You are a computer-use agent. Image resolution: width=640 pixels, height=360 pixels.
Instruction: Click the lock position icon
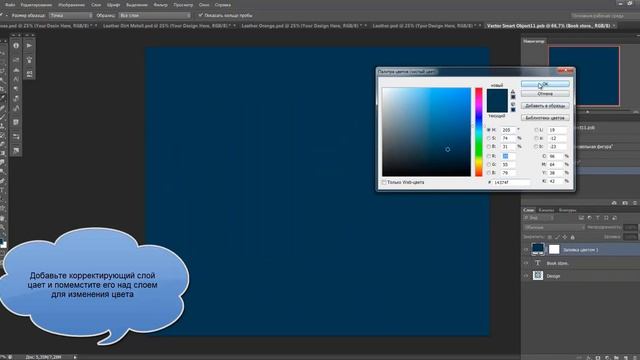(x=565, y=237)
